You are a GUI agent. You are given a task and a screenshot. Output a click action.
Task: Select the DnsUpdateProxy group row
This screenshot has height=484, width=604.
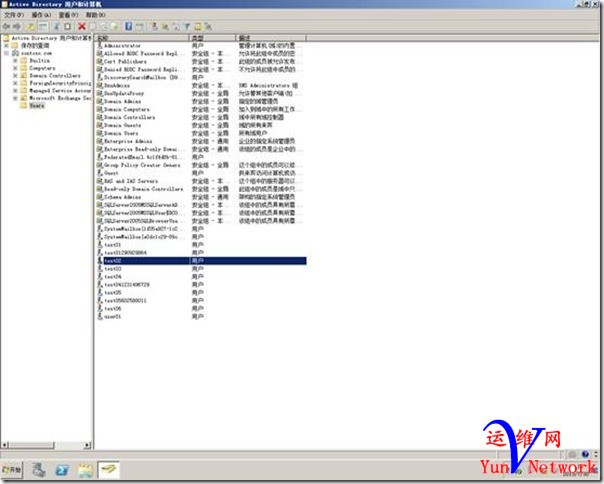click(201, 93)
